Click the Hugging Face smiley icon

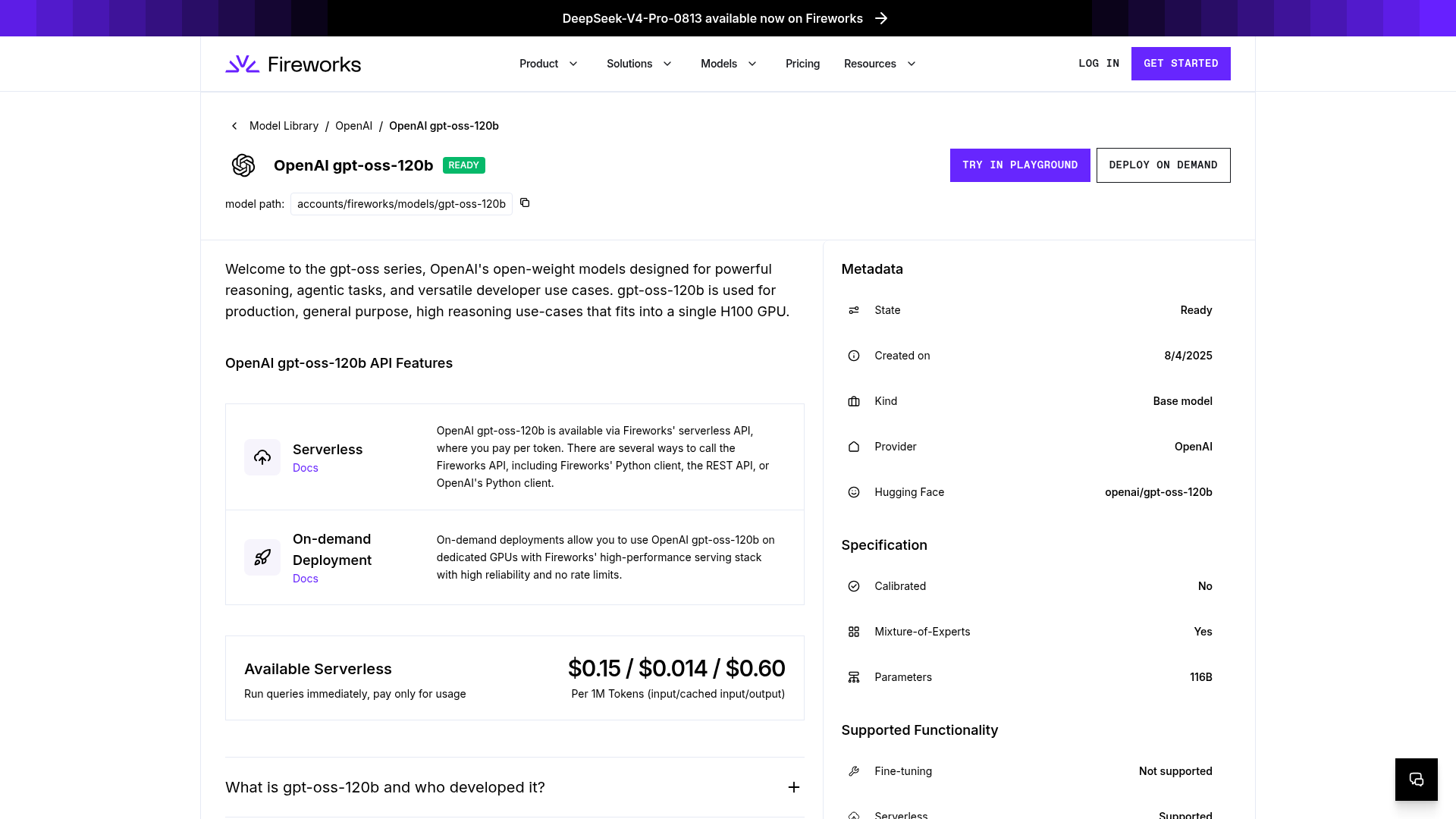coord(854,492)
